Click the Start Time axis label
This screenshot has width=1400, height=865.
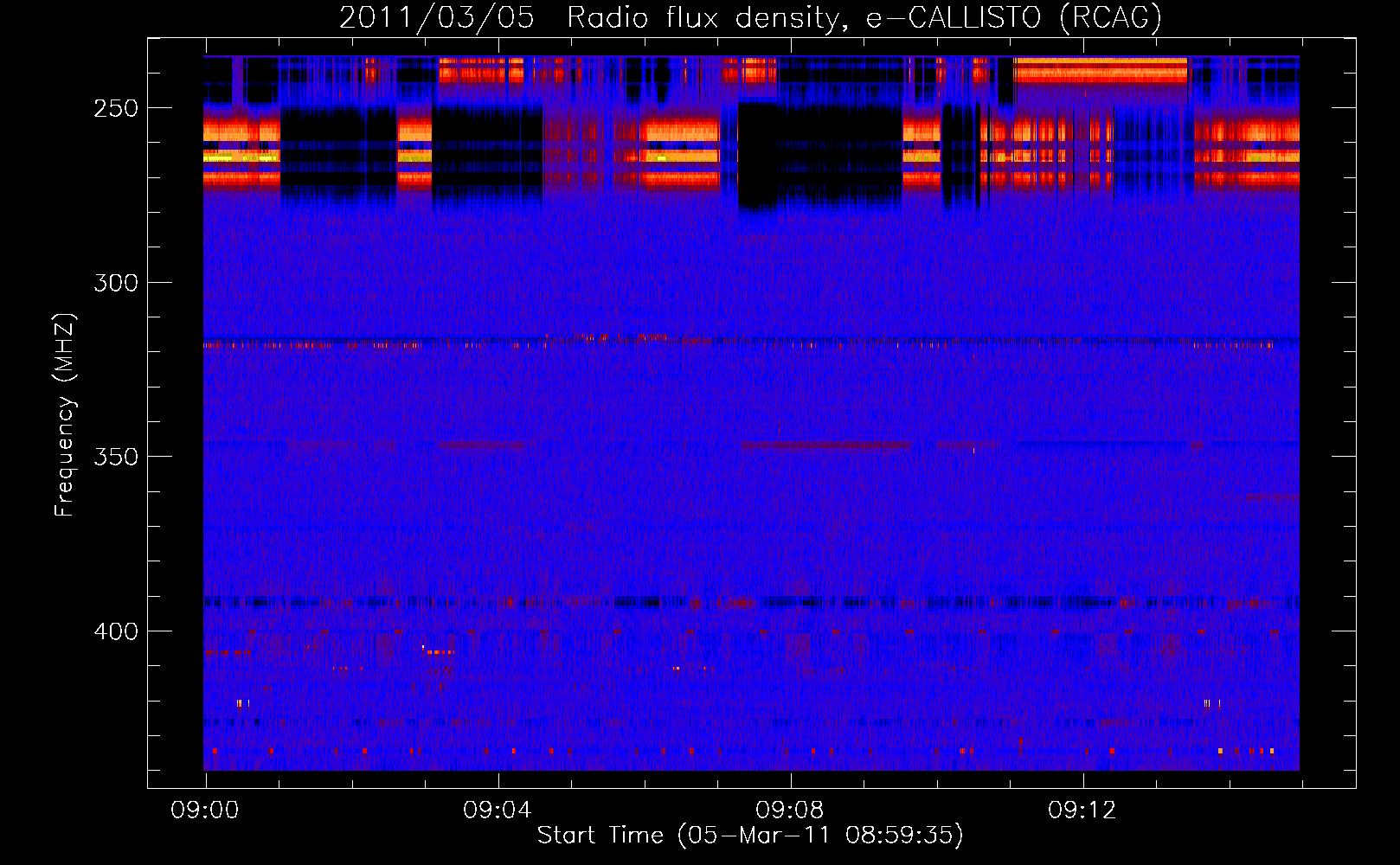[750, 836]
